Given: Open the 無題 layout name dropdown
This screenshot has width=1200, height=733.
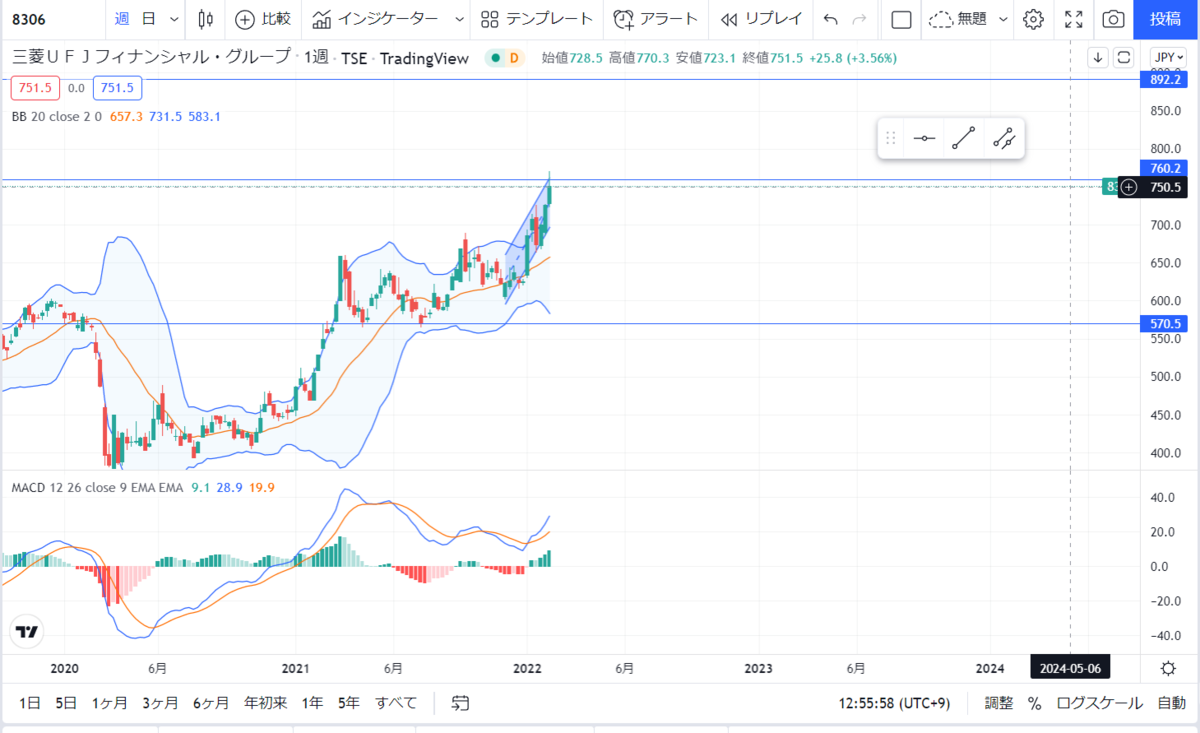Looking at the screenshot, I should (x=966, y=18).
